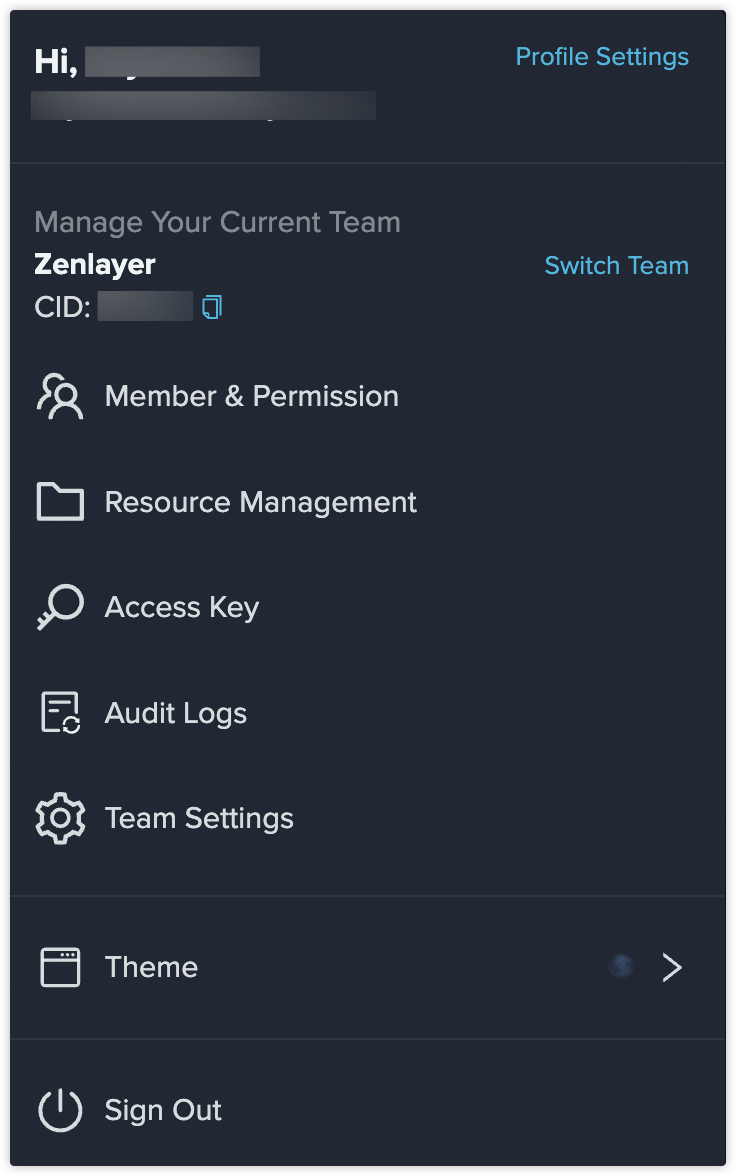
Task: Copy the CID with the copy icon
Action: pos(212,307)
